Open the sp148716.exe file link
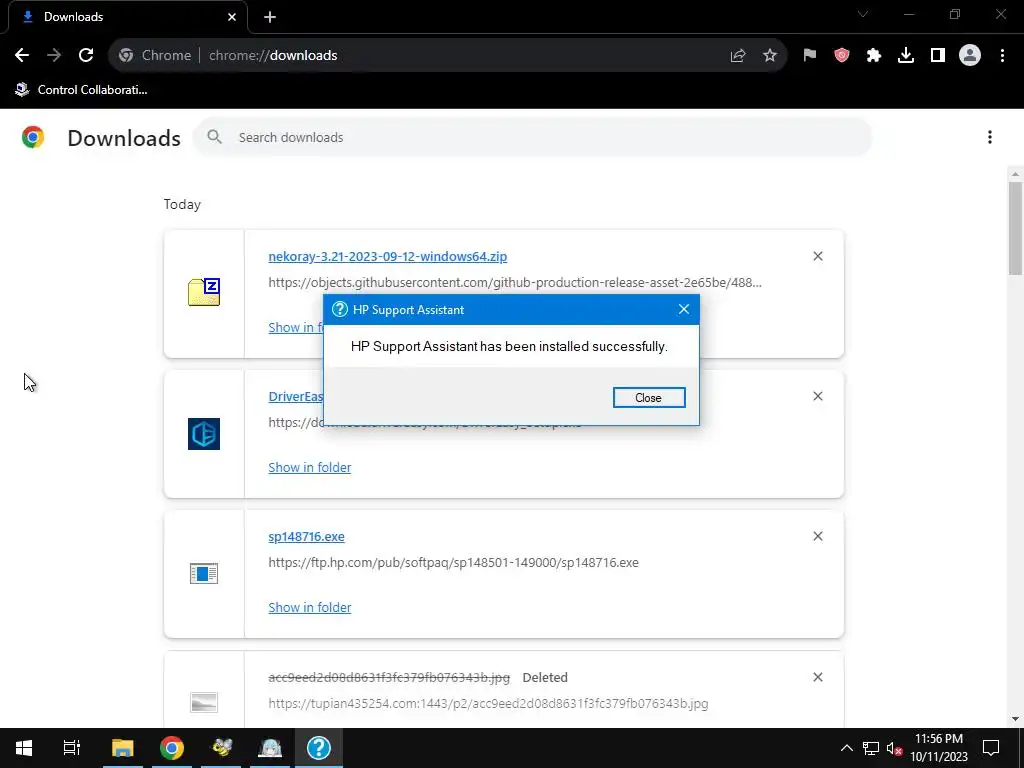 [306, 537]
